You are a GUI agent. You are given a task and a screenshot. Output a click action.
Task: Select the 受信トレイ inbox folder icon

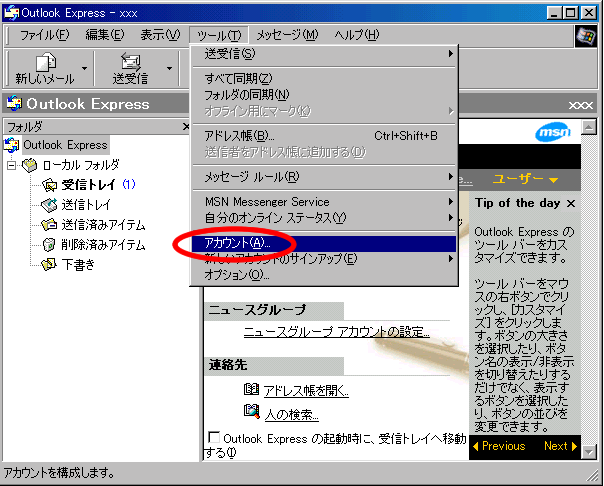(x=49, y=185)
